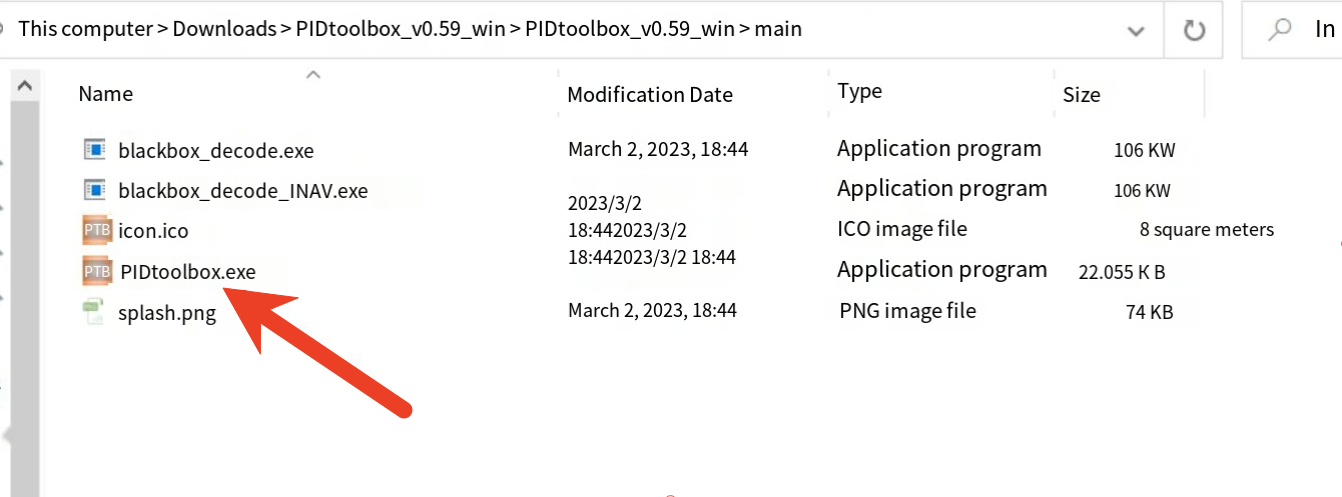Go to This computer in breadcrumb

tap(86, 29)
